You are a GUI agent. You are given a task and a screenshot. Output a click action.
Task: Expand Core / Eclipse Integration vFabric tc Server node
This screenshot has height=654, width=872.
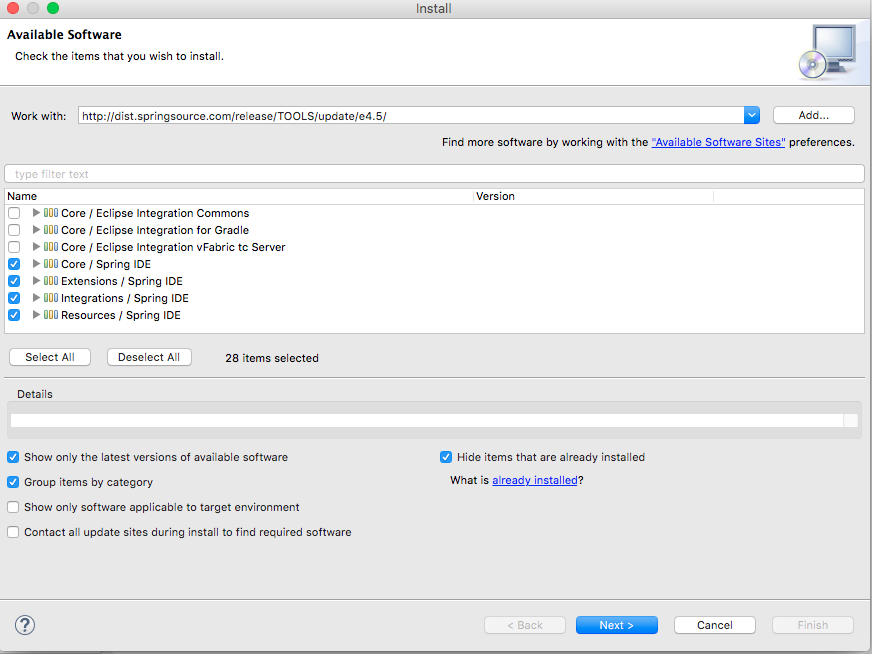36,247
